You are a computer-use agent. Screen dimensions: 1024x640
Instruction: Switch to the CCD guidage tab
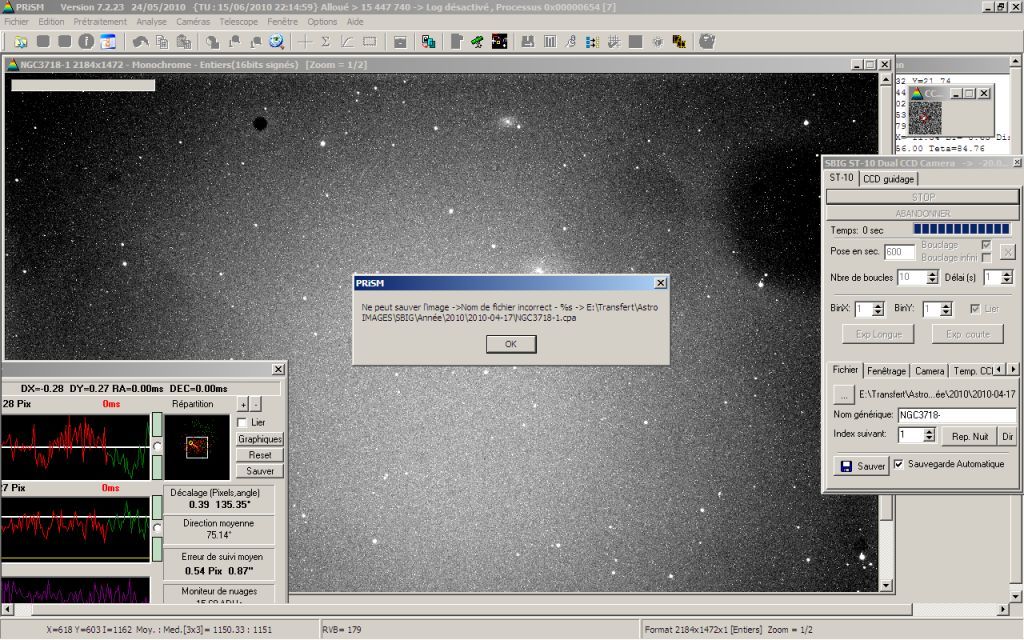(x=888, y=178)
